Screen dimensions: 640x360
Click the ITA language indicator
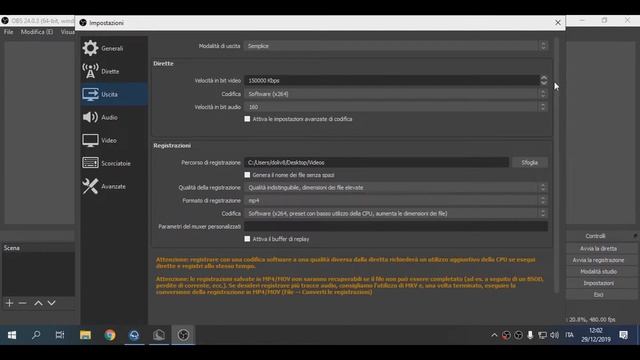[x=569, y=335]
